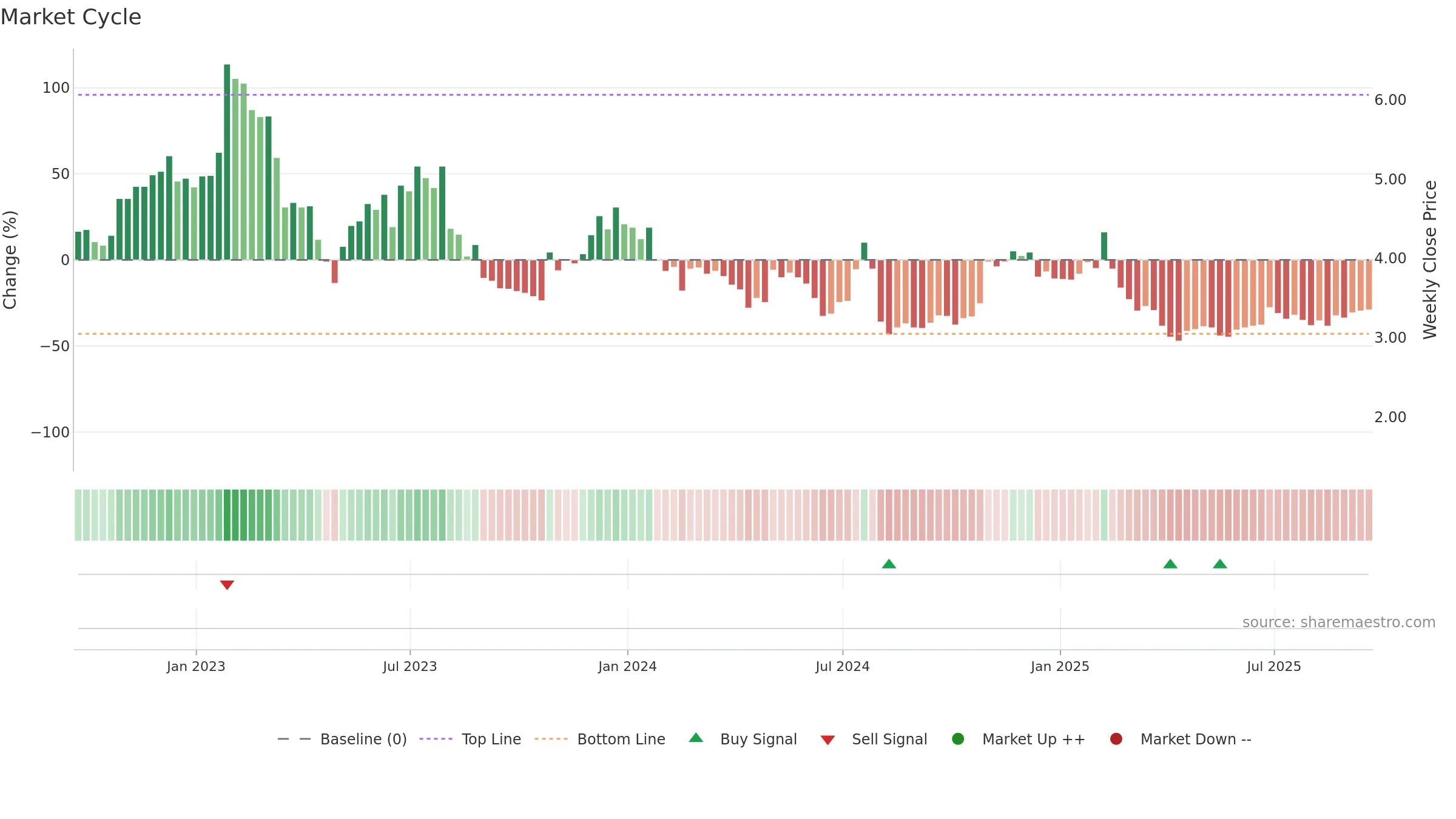This screenshot has width=1456, height=819.
Task: Click the 5.00 price tick label
Action: tap(1390, 180)
